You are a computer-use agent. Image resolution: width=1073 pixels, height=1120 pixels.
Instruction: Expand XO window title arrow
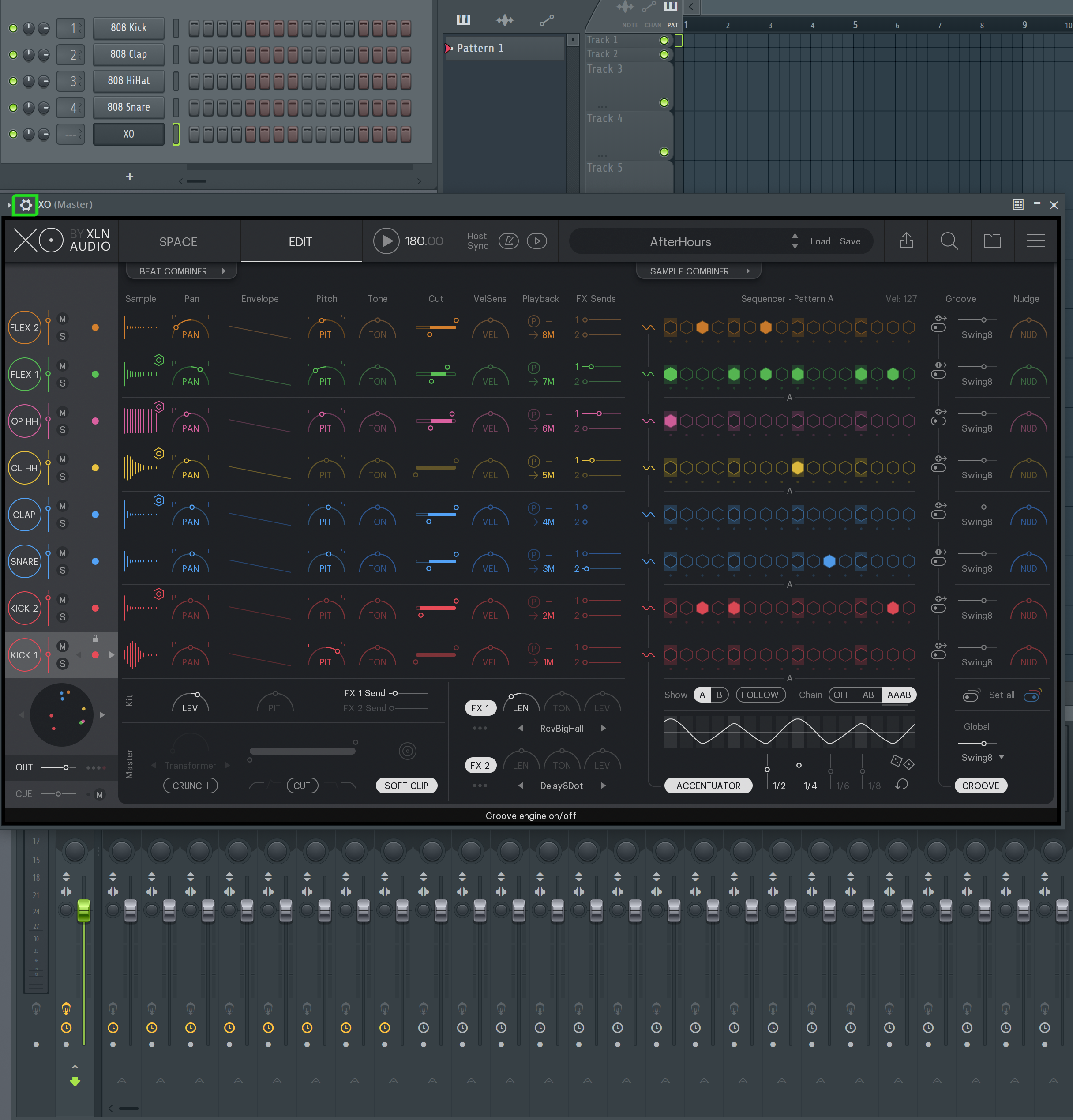[8, 205]
